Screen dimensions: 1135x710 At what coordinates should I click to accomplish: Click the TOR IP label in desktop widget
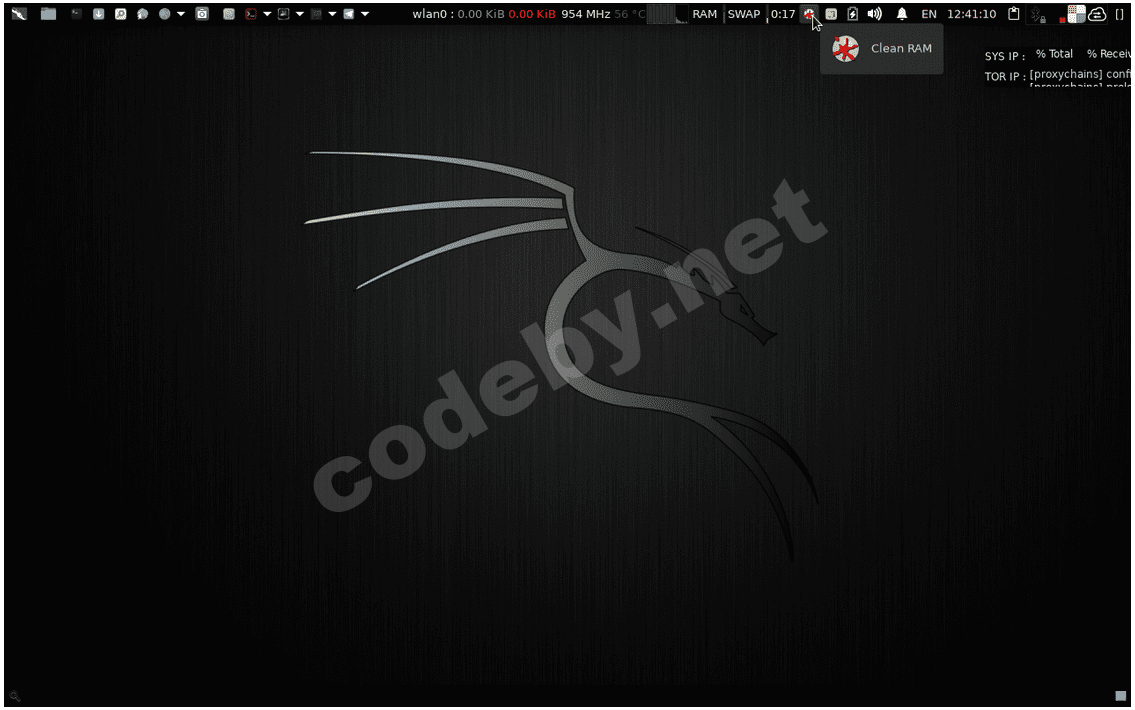click(x=1005, y=76)
